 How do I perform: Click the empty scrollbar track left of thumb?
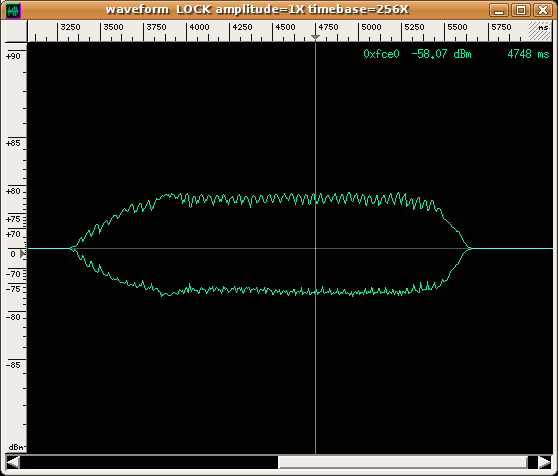(149, 462)
